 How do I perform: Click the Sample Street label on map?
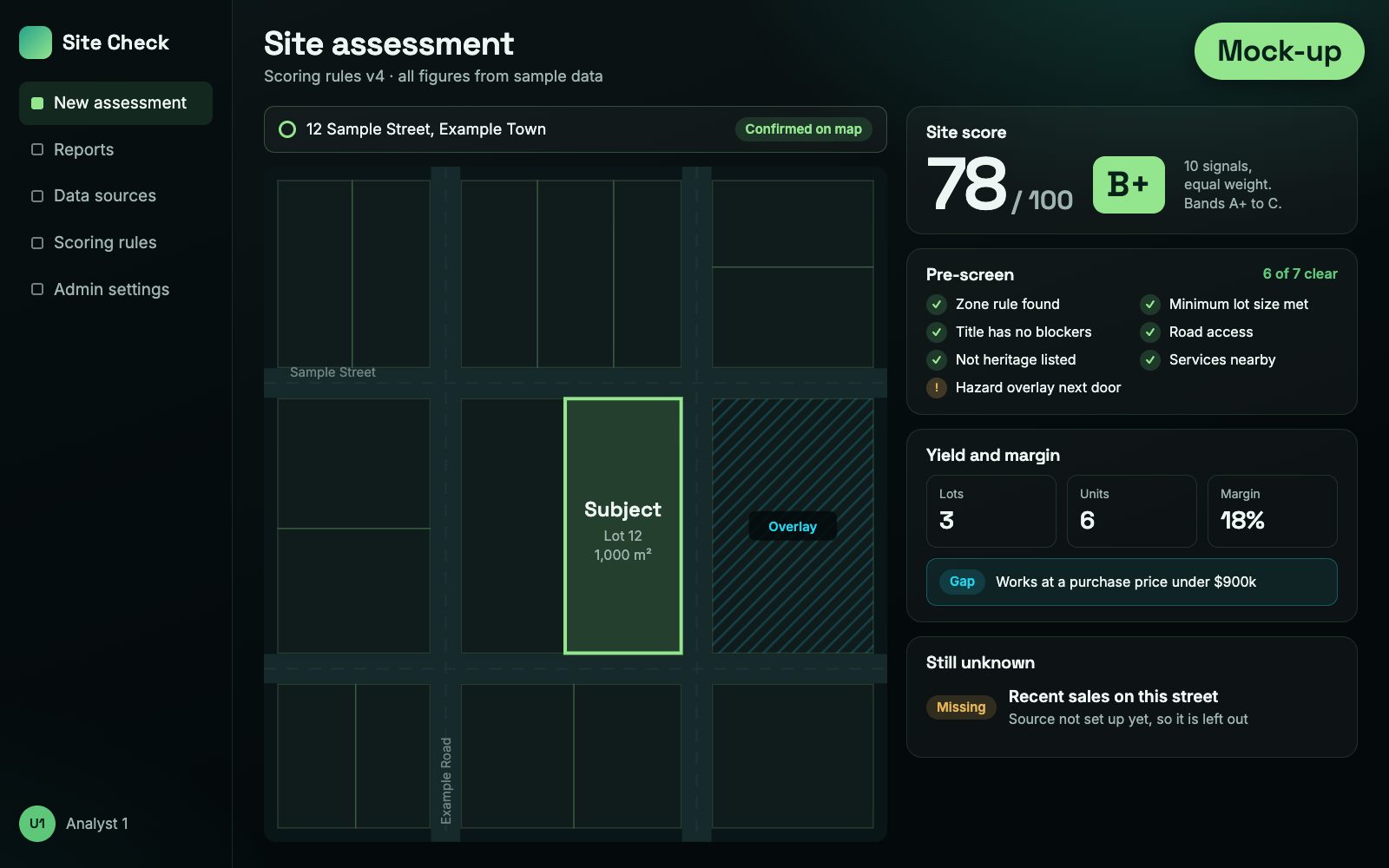332,372
